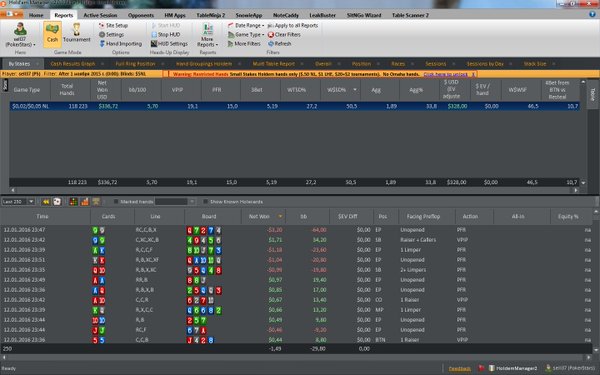Click the hands list horizontal scrollbar

coord(296,357)
